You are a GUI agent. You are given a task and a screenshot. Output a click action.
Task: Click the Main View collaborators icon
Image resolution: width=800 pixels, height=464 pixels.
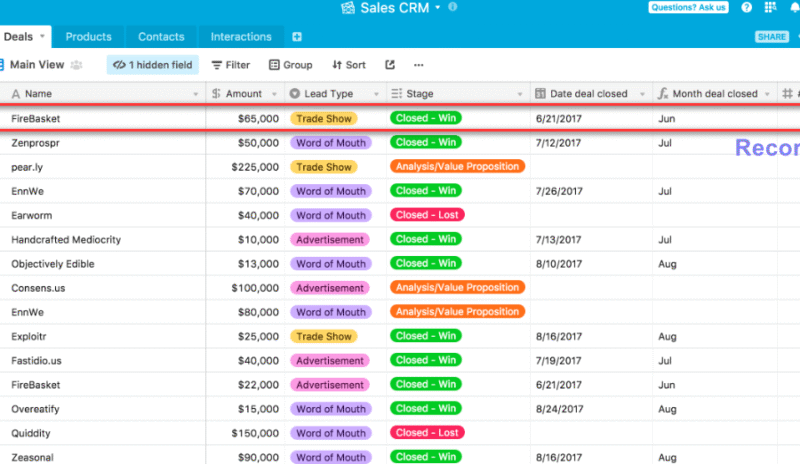[x=76, y=65]
